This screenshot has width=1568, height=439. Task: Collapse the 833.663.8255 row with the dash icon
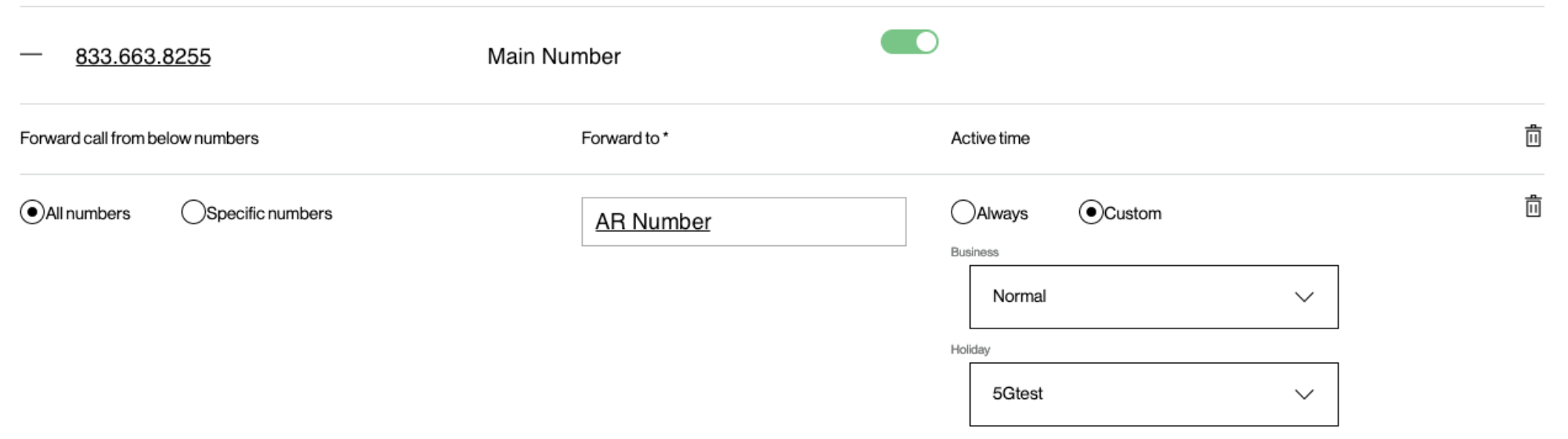coord(31,55)
